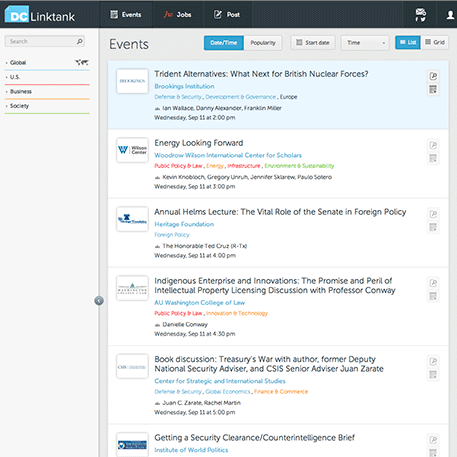The height and width of the screenshot is (457, 457).
Task: Click the top icon on the Security Clearance event
Action: pos(433,440)
